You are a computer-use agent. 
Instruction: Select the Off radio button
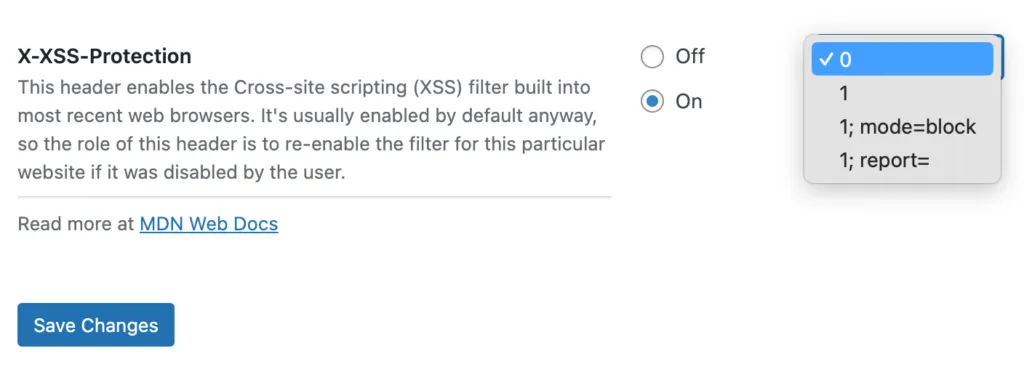point(652,57)
